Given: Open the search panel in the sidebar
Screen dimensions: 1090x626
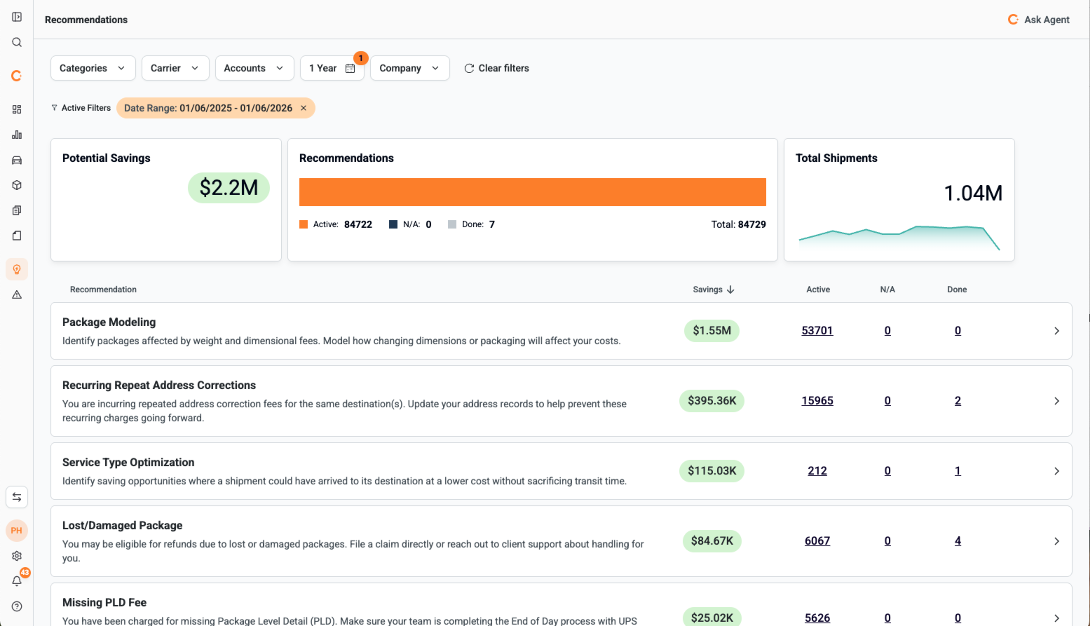Looking at the screenshot, I should coord(16,42).
